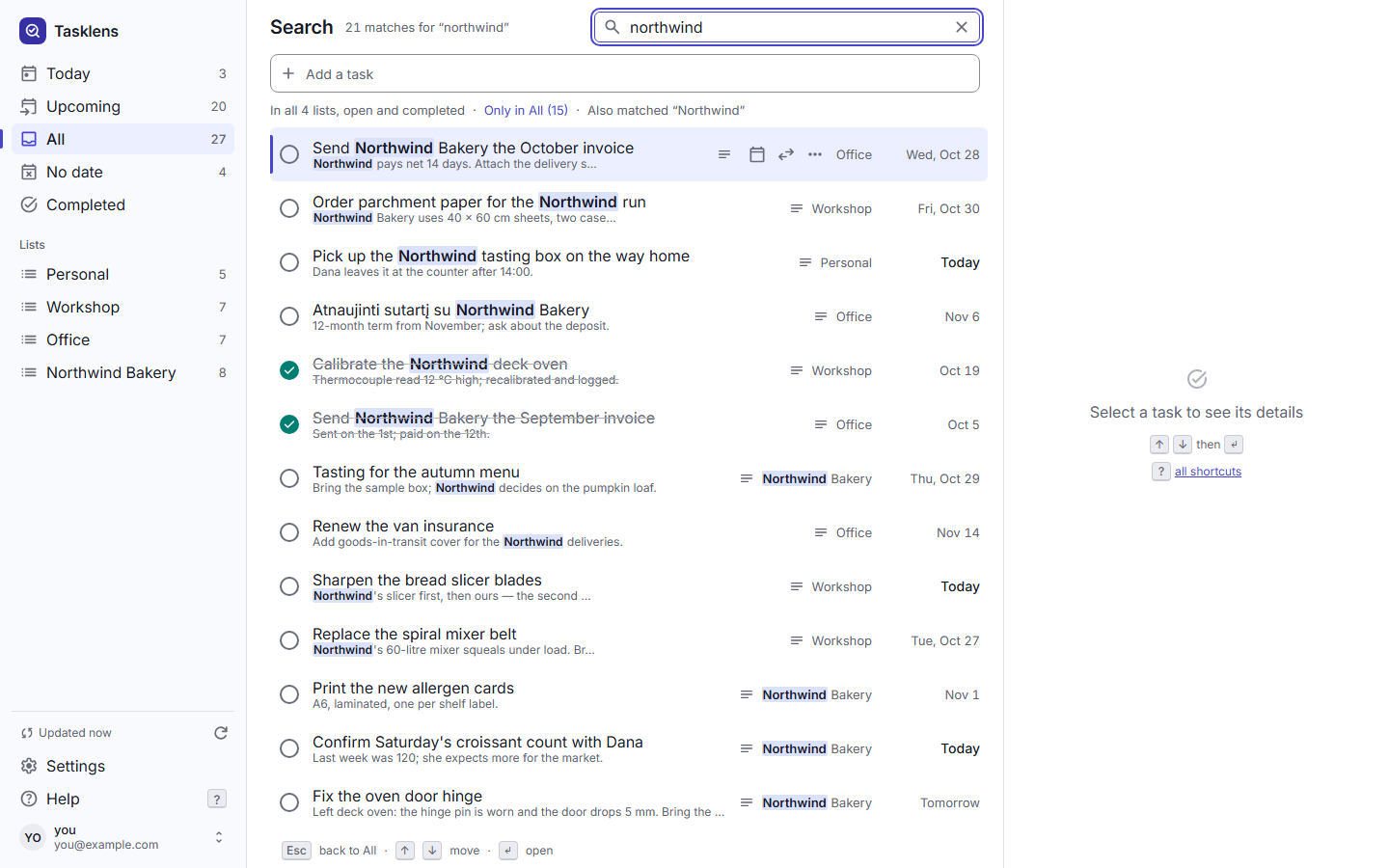Open notes icon on October invoice row
Viewport: 1389px width, 868px height.
(x=724, y=154)
